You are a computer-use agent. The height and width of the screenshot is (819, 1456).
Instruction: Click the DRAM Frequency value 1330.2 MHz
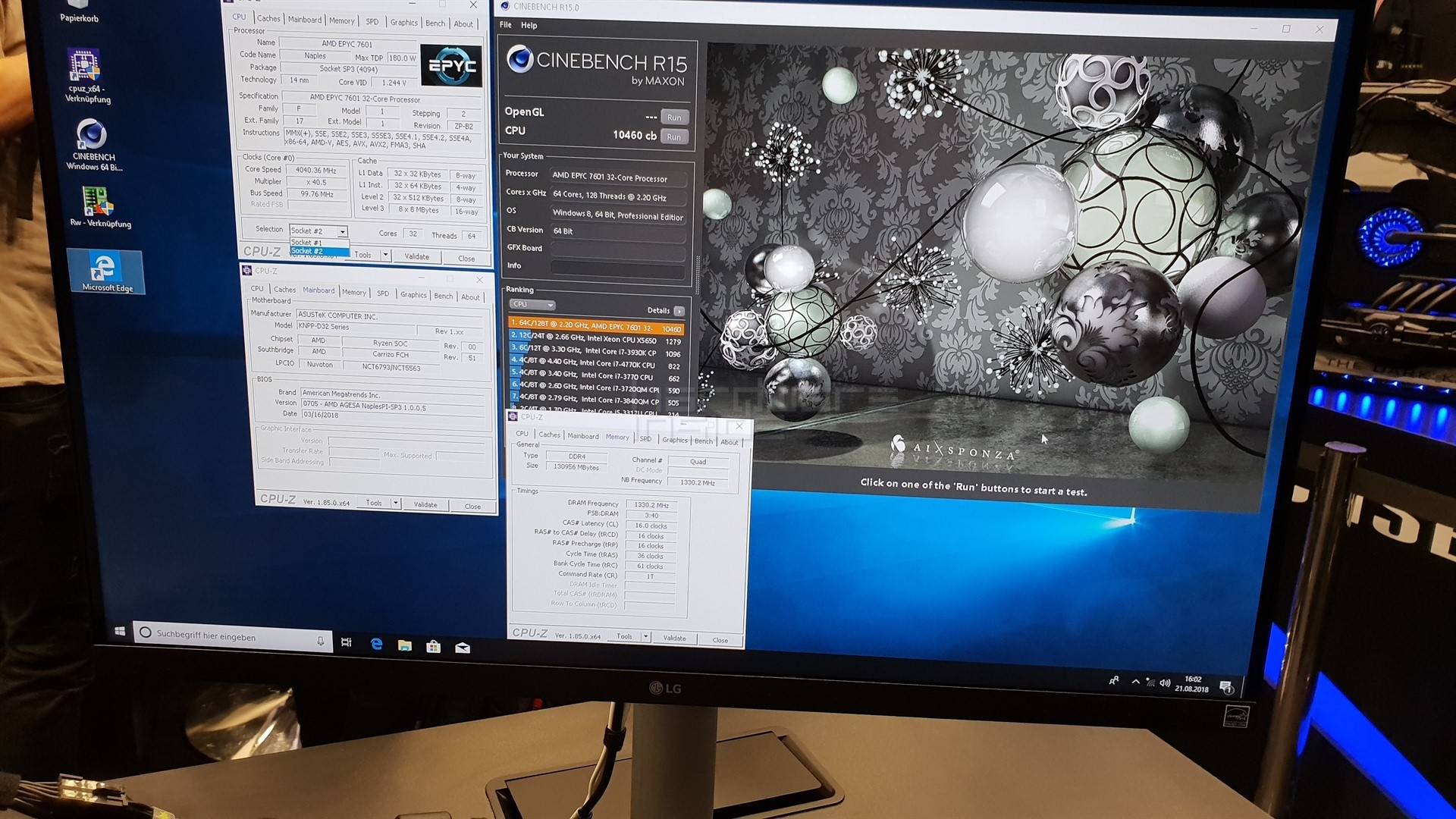click(651, 505)
